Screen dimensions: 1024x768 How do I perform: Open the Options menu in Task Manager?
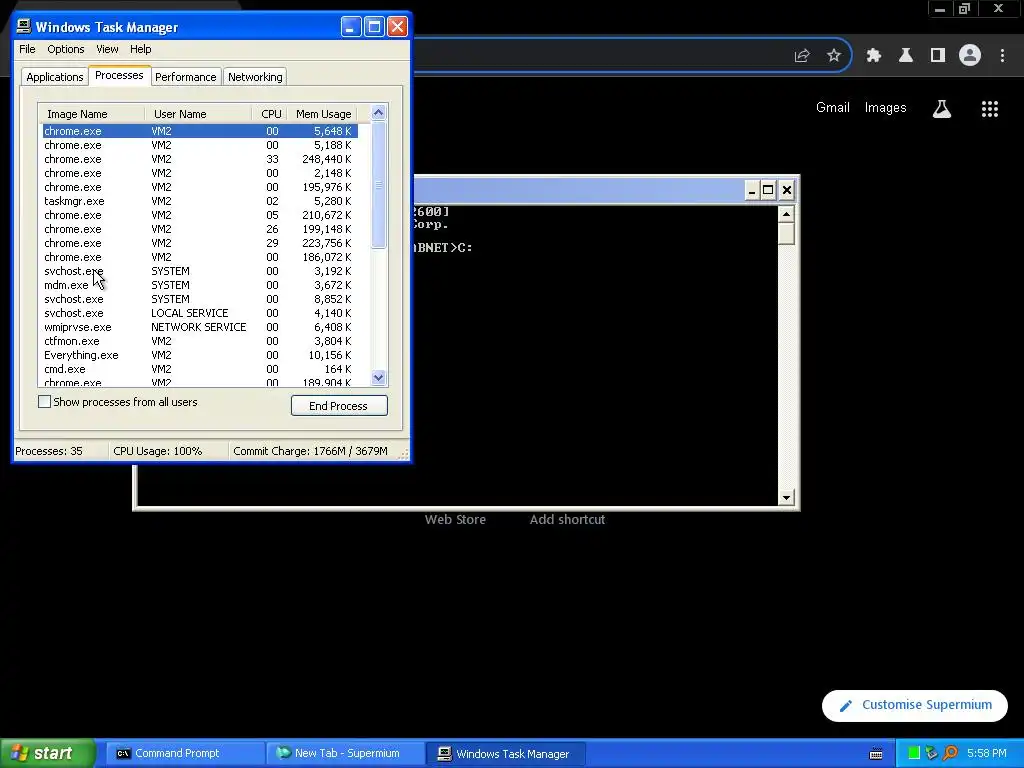click(65, 49)
